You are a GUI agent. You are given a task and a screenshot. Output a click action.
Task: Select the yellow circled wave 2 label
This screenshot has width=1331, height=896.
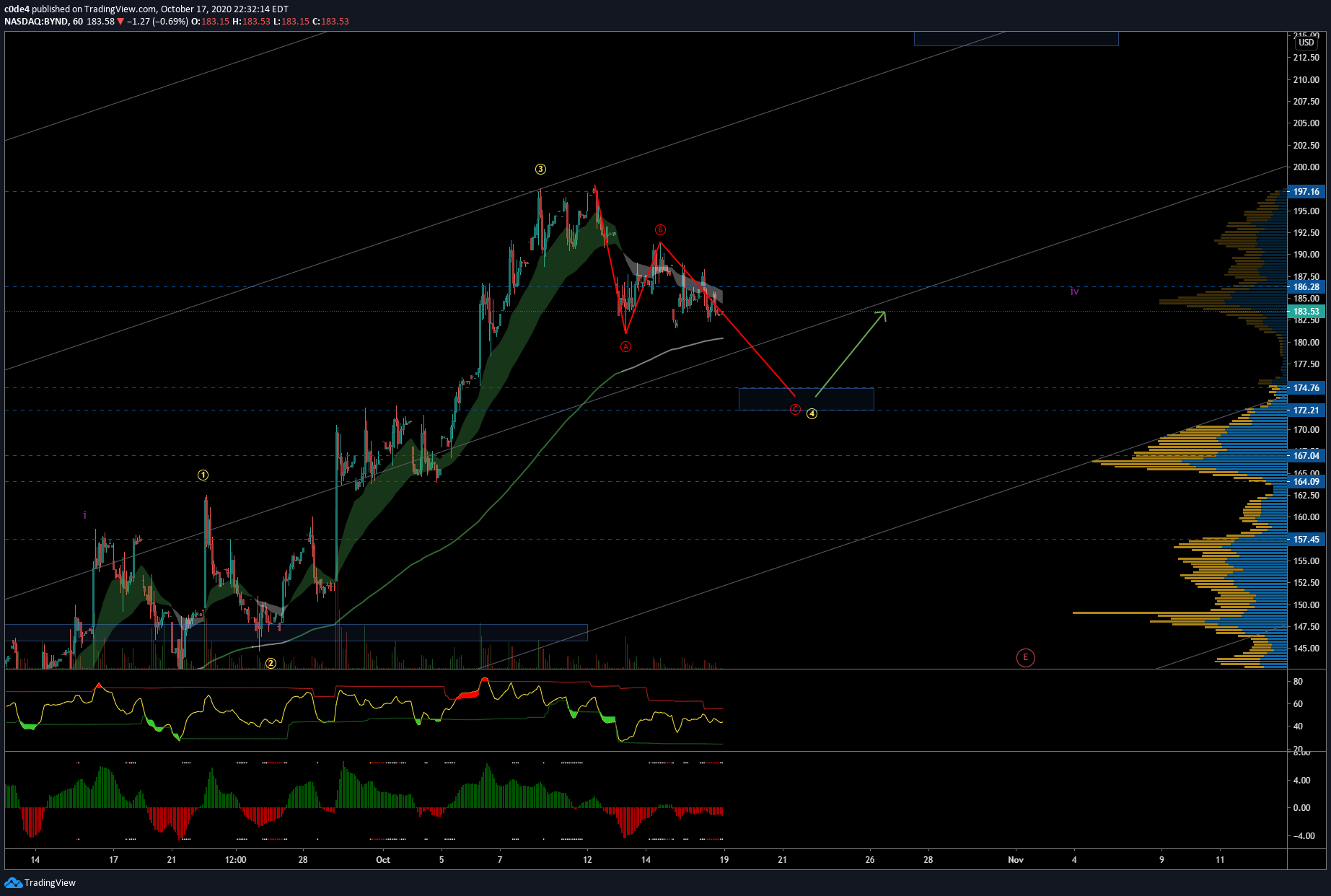point(271,663)
